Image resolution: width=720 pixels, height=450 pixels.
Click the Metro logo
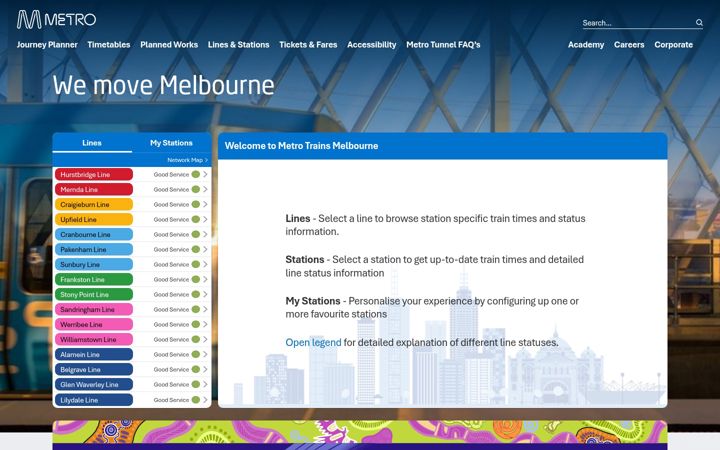pyautogui.click(x=56, y=19)
